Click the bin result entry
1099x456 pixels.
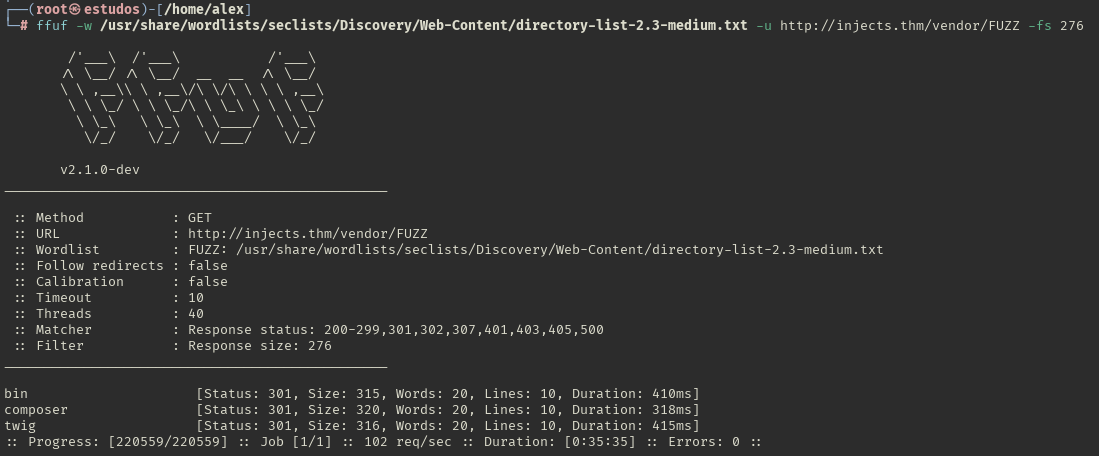(x=352, y=394)
